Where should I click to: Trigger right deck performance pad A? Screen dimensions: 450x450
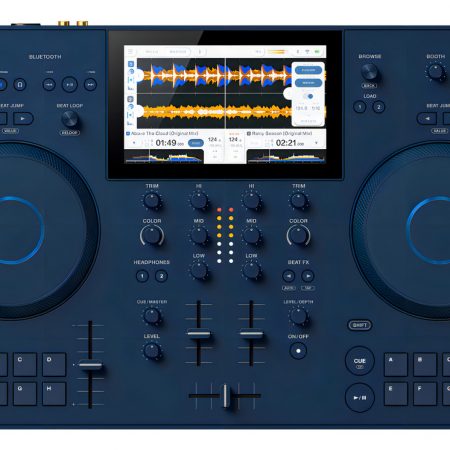click(396, 364)
